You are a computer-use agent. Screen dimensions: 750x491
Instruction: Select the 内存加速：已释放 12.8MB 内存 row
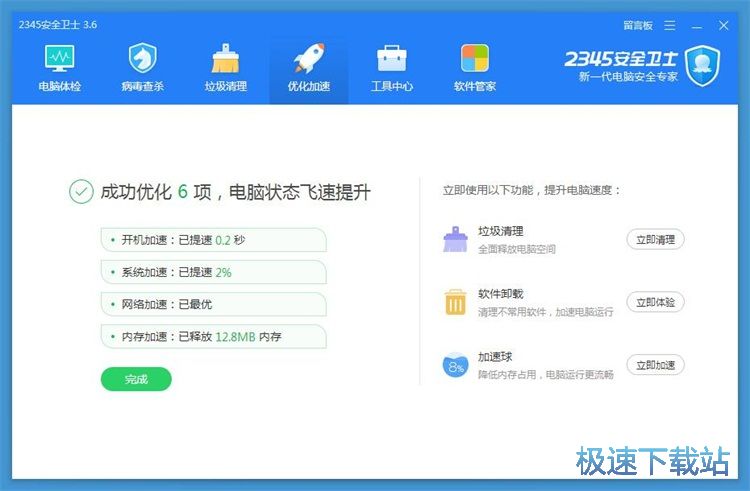pos(214,337)
